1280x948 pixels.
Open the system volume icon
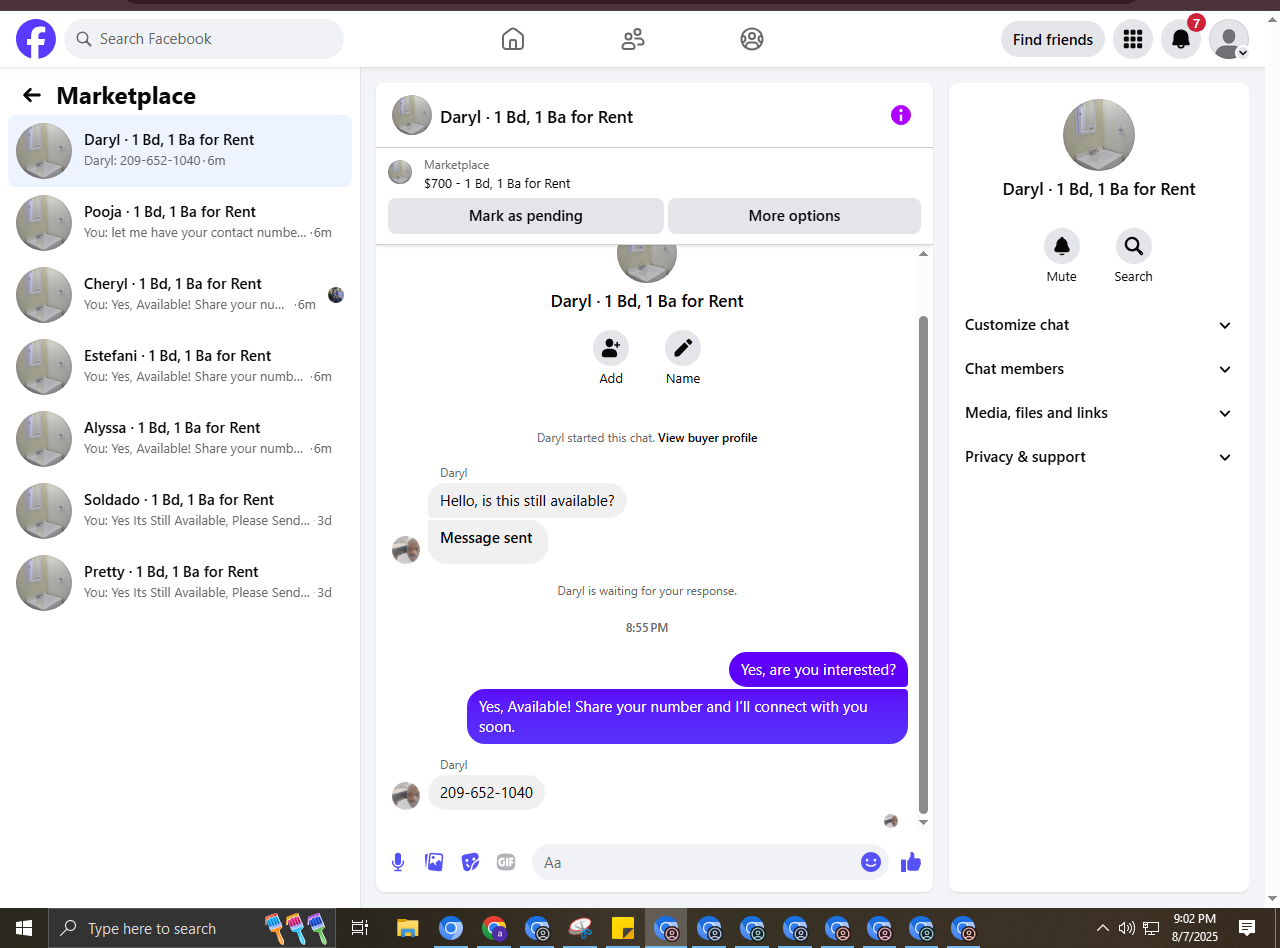pos(1127,928)
